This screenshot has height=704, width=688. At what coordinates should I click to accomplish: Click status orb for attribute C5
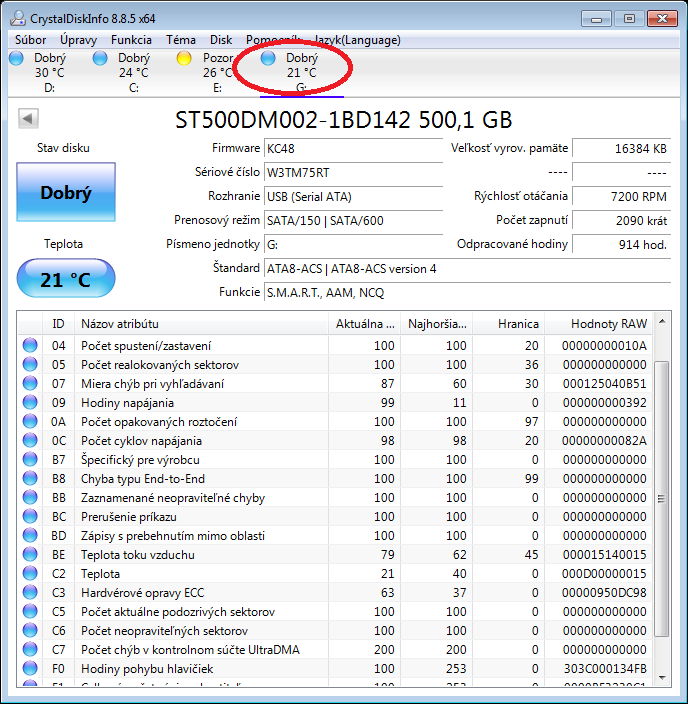tap(30, 612)
